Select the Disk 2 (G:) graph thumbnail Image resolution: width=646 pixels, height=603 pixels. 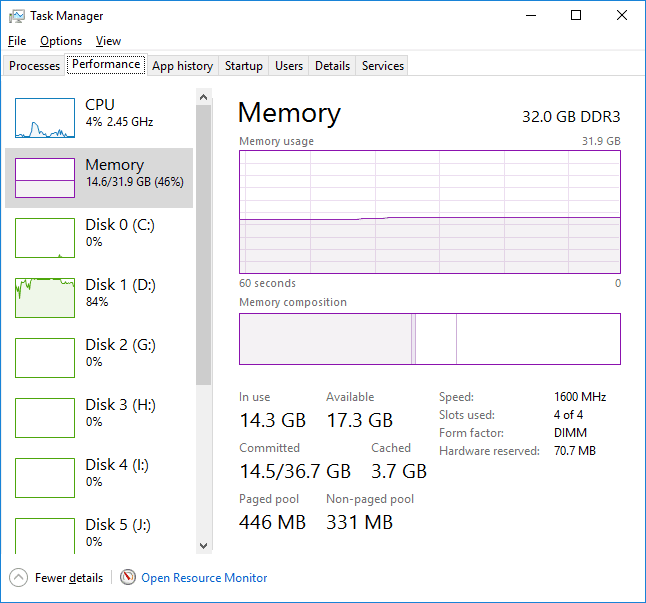tap(45, 358)
